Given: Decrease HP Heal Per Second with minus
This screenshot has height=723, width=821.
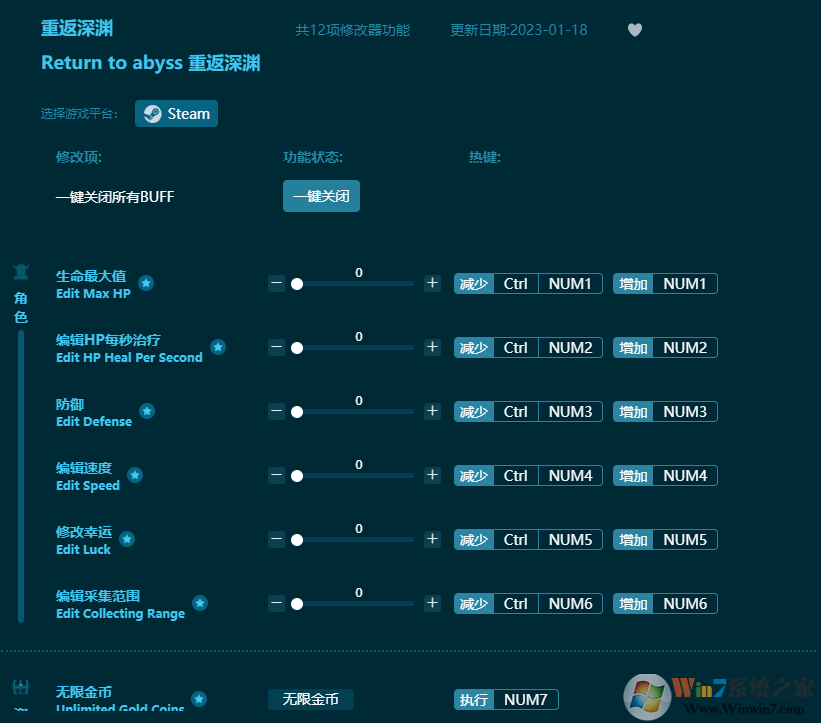Looking at the screenshot, I should pos(276,347).
